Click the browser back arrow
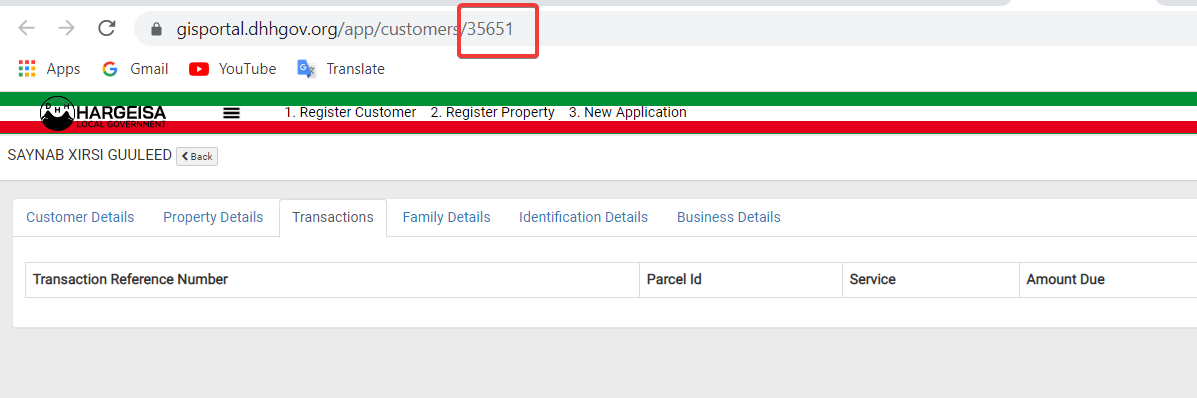This screenshot has height=398, width=1197. coord(27,28)
